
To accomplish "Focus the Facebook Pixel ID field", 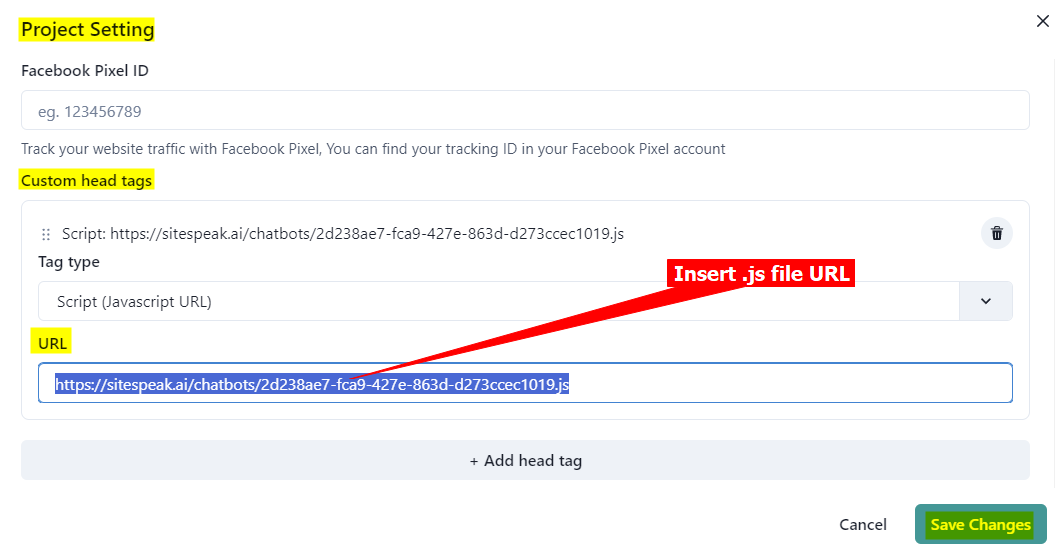I will click(x=525, y=111).
